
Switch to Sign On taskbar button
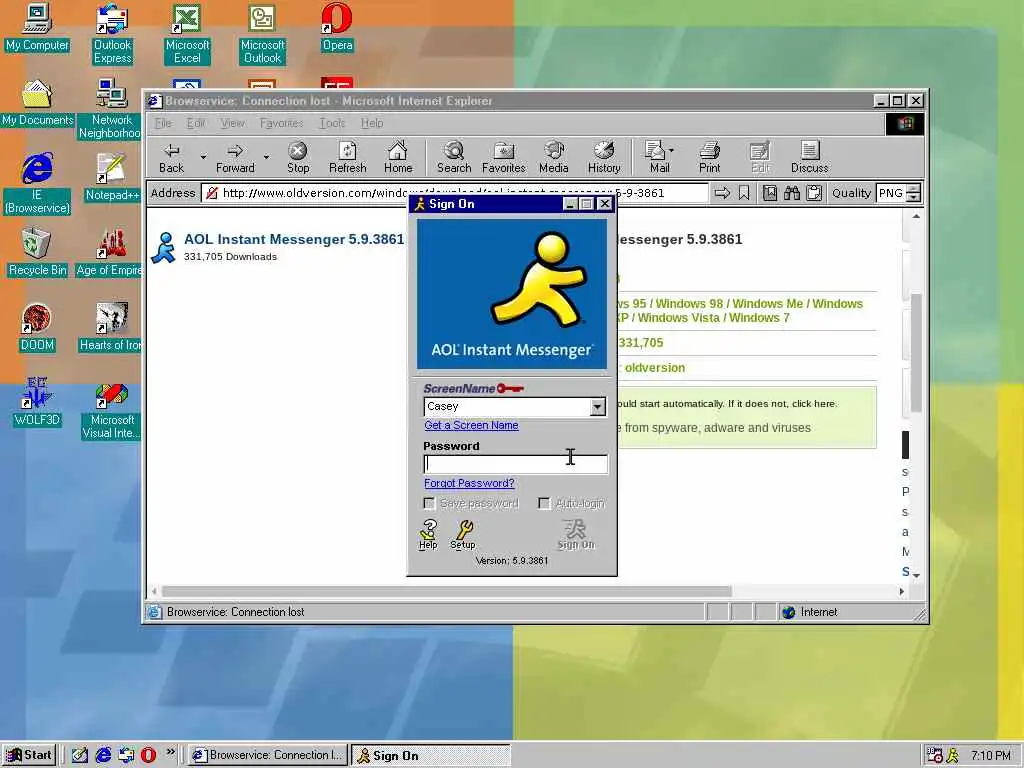pyautogui.click(x=430, y=756)
